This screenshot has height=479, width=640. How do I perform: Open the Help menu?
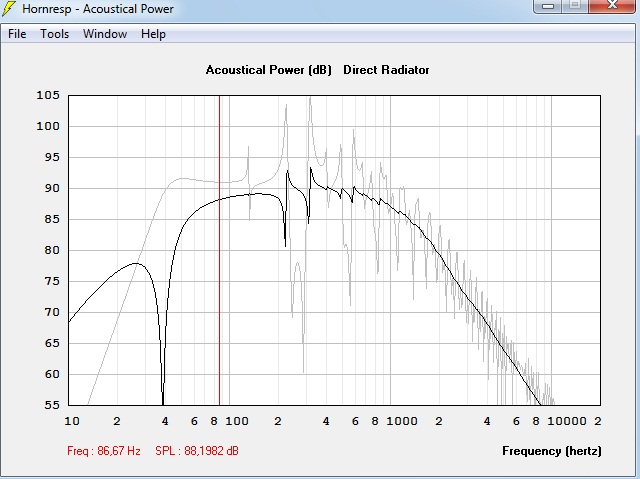pyautogui.click(x=153, y=34)
